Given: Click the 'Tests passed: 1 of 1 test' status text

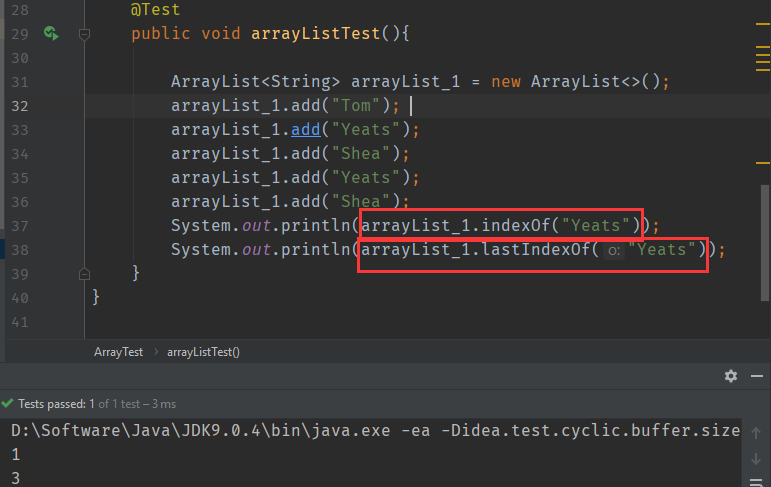Looking at the screenshot, I should (97, 404).
